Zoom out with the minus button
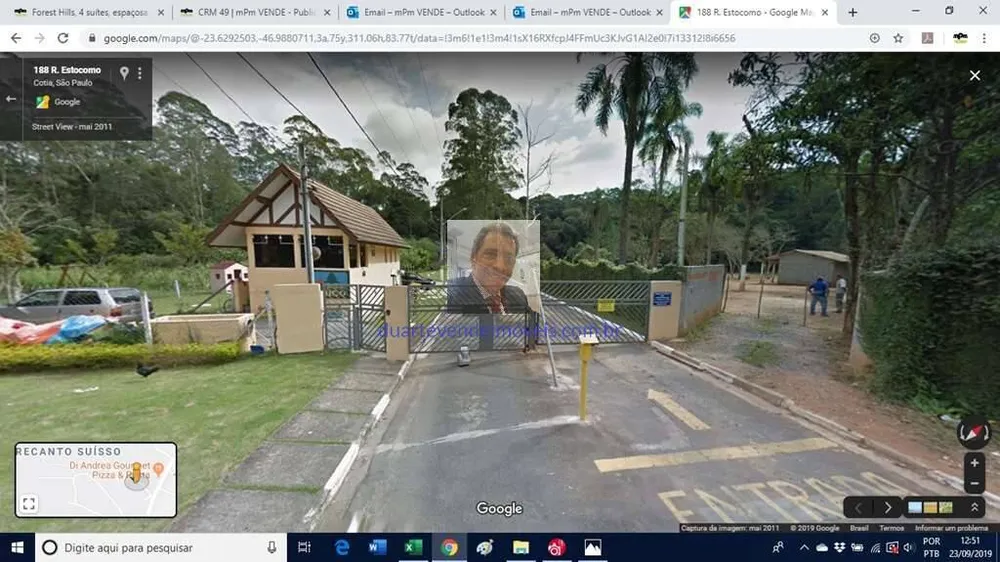 tap(974, 484)
